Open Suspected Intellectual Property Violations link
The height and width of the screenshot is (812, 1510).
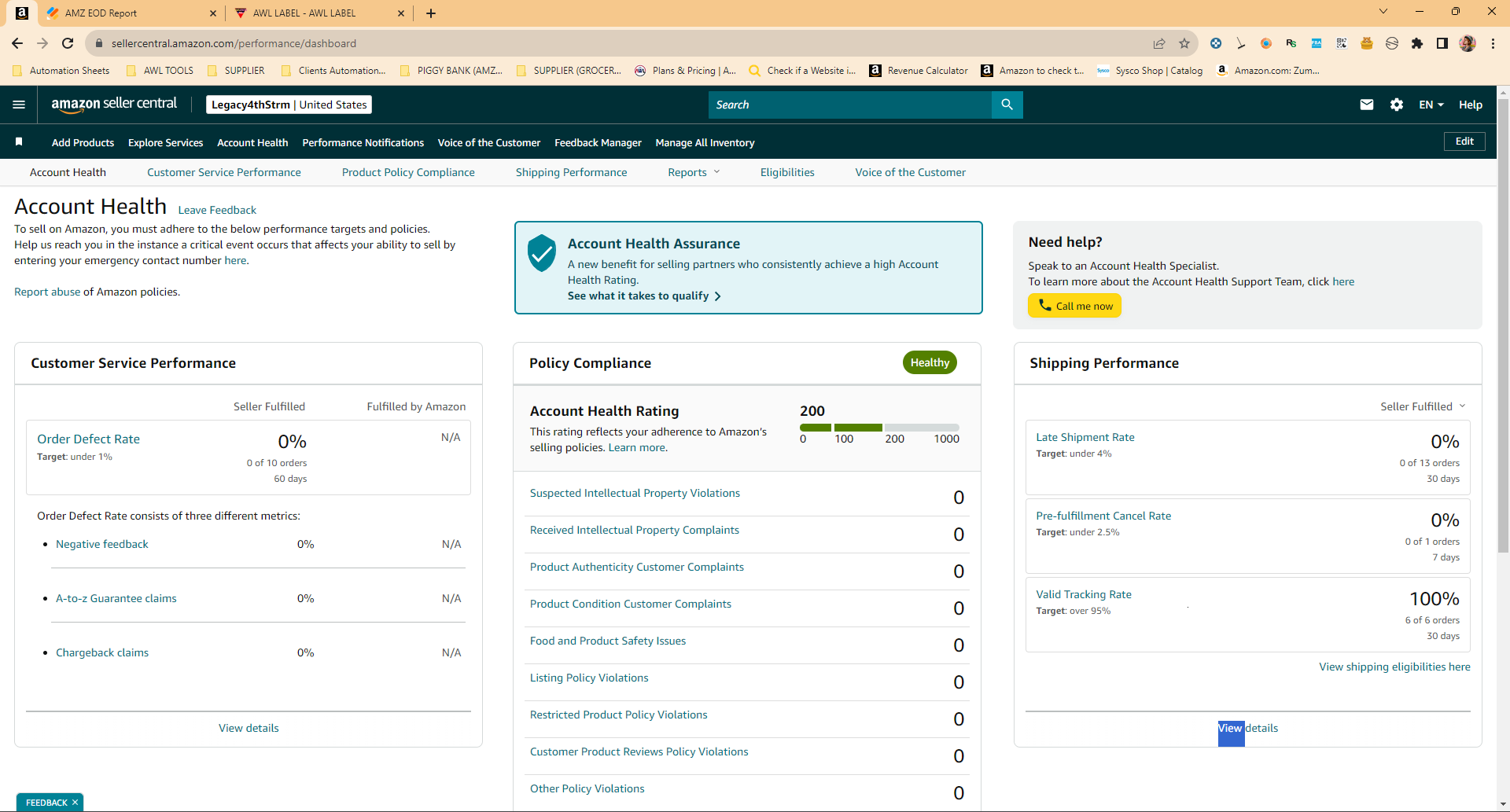pyautogui.click(x=635, y=493)
